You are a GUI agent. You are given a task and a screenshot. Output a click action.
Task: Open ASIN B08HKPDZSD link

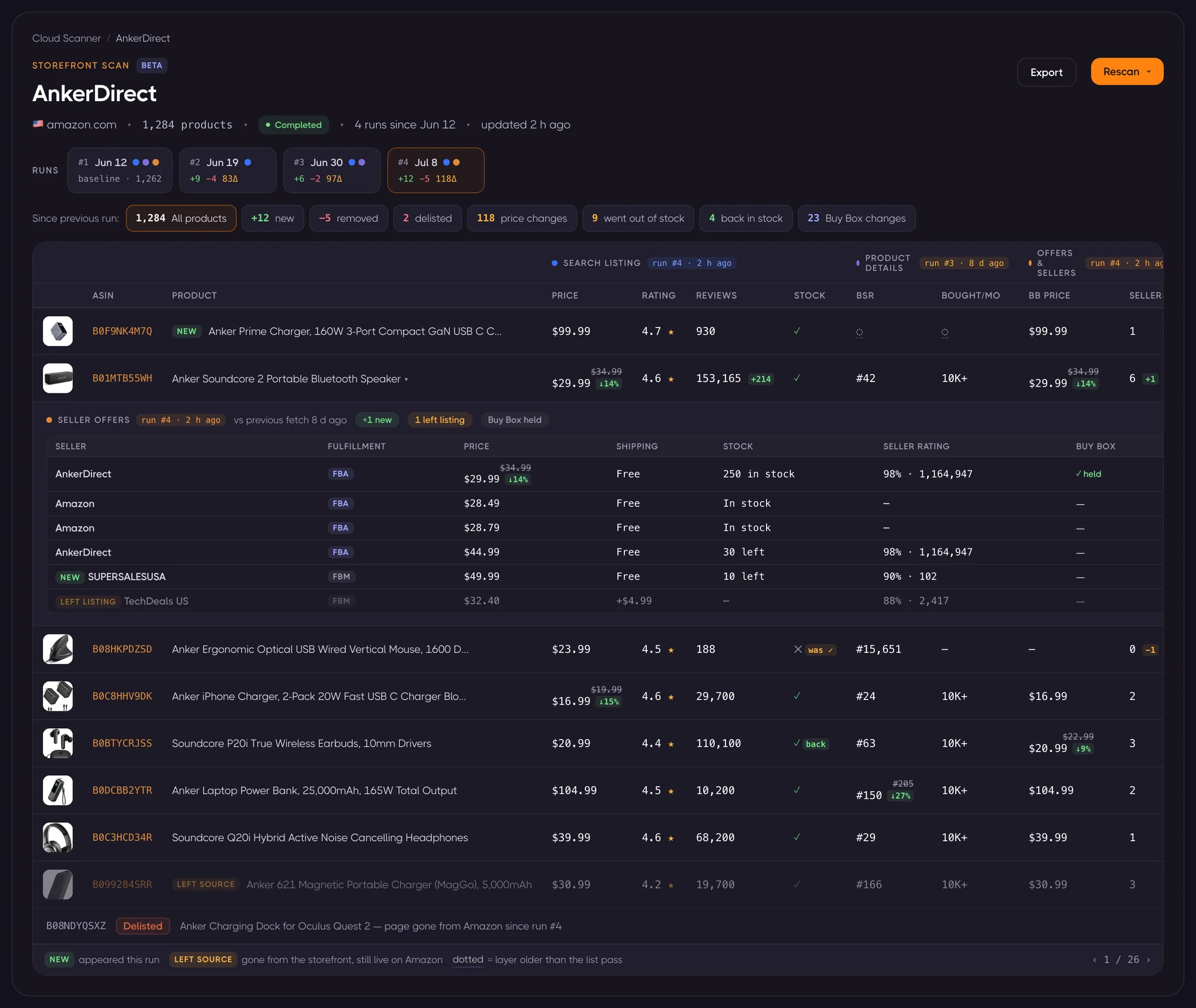(122, 649)
